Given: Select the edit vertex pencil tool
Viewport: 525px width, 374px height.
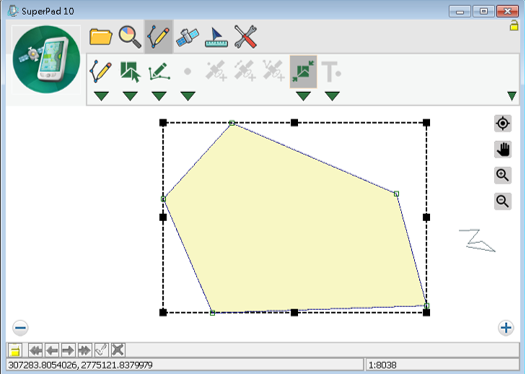Looking at the screenshot, I should point(159,71).
